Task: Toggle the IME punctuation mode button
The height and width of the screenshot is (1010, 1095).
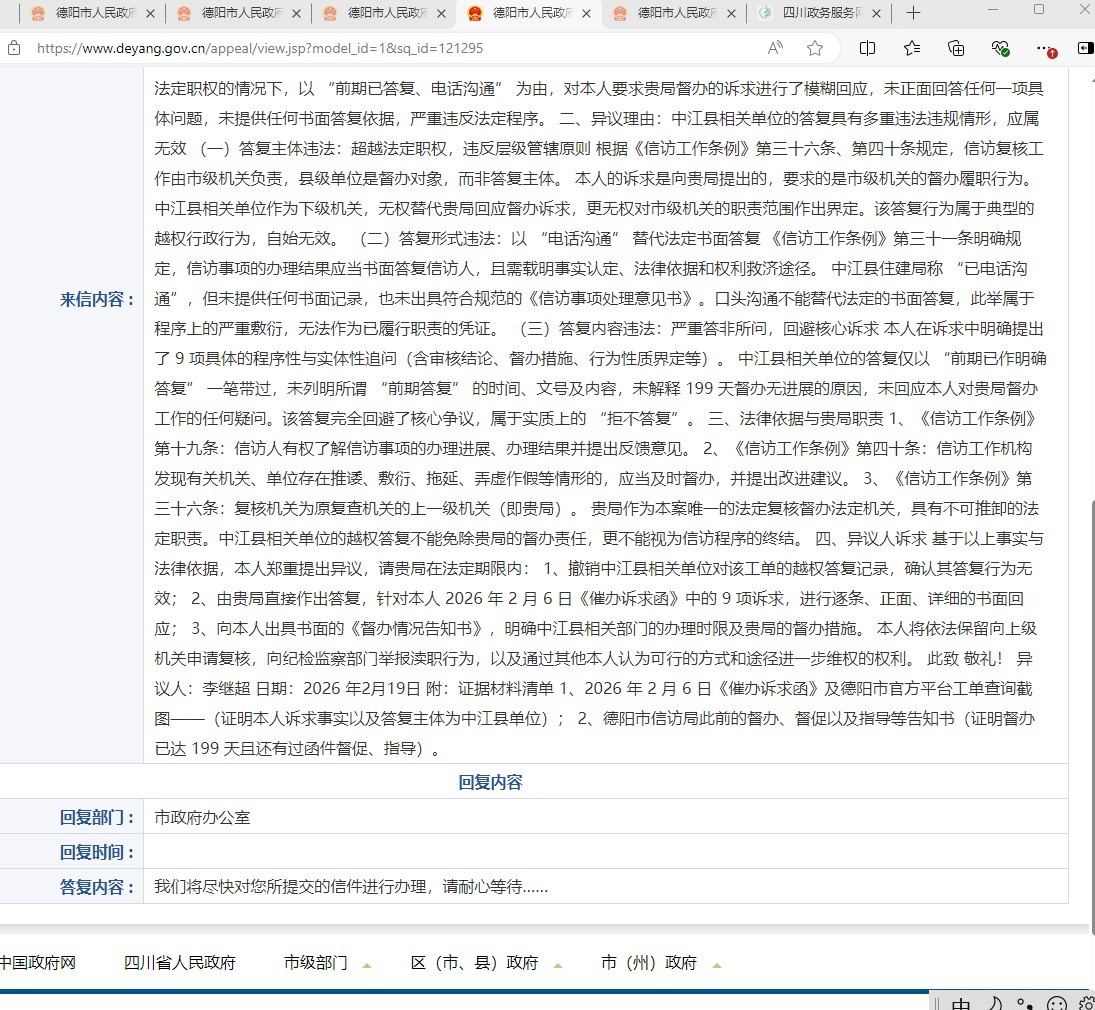Action: (1023, 1003)
